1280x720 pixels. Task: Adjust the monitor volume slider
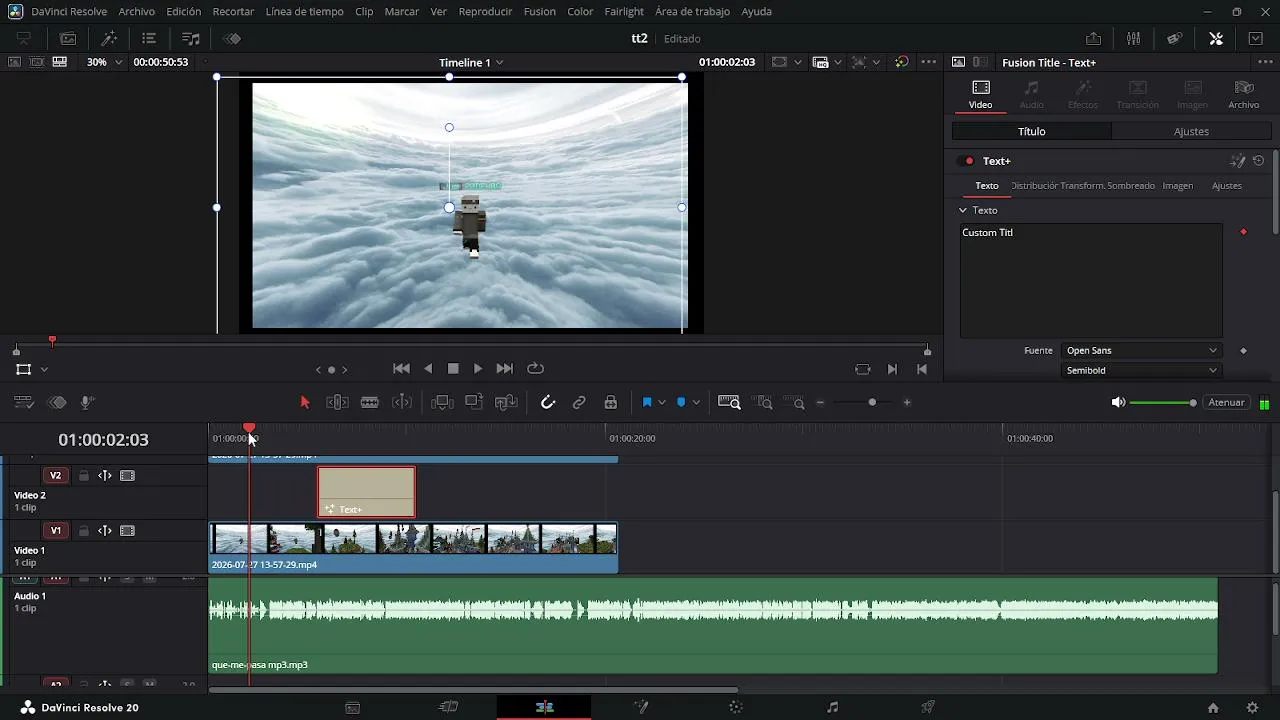click(x=1163, y=402)
